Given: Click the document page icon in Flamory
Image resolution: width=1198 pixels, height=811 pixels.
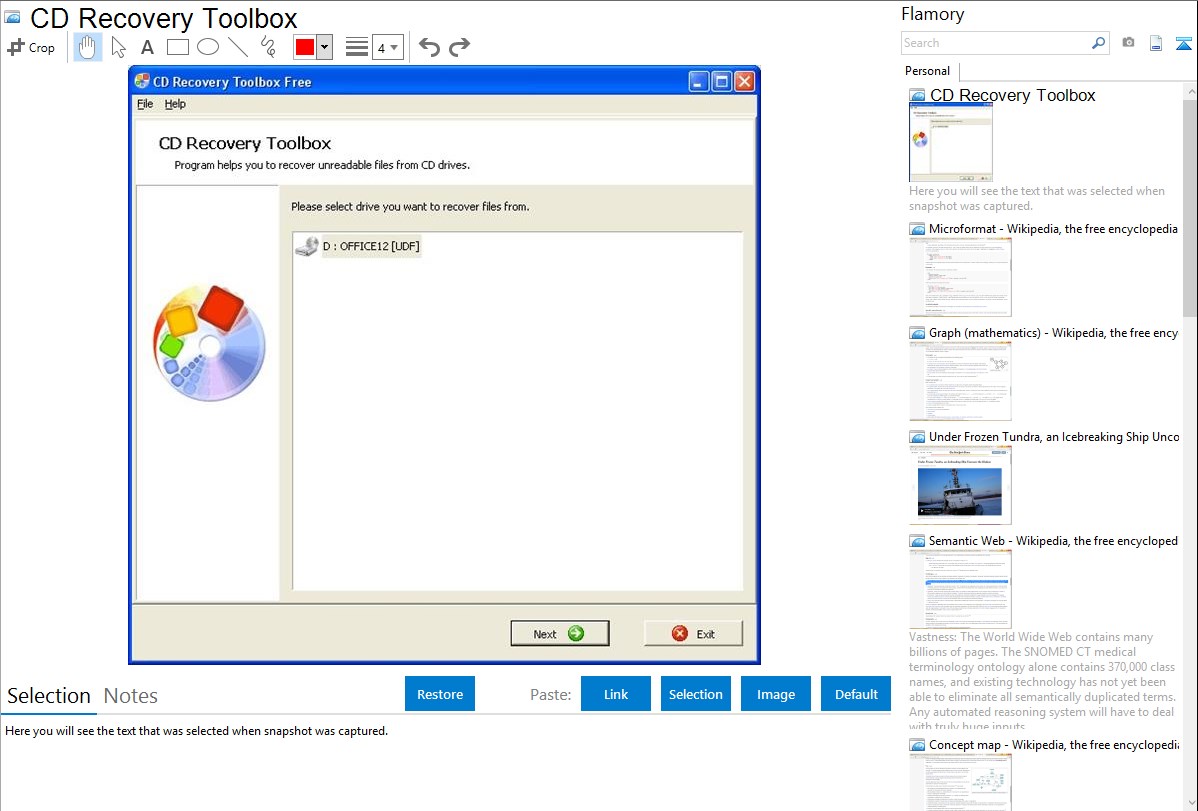Looking at the screenshot, I should click(x=1156, y=44).
